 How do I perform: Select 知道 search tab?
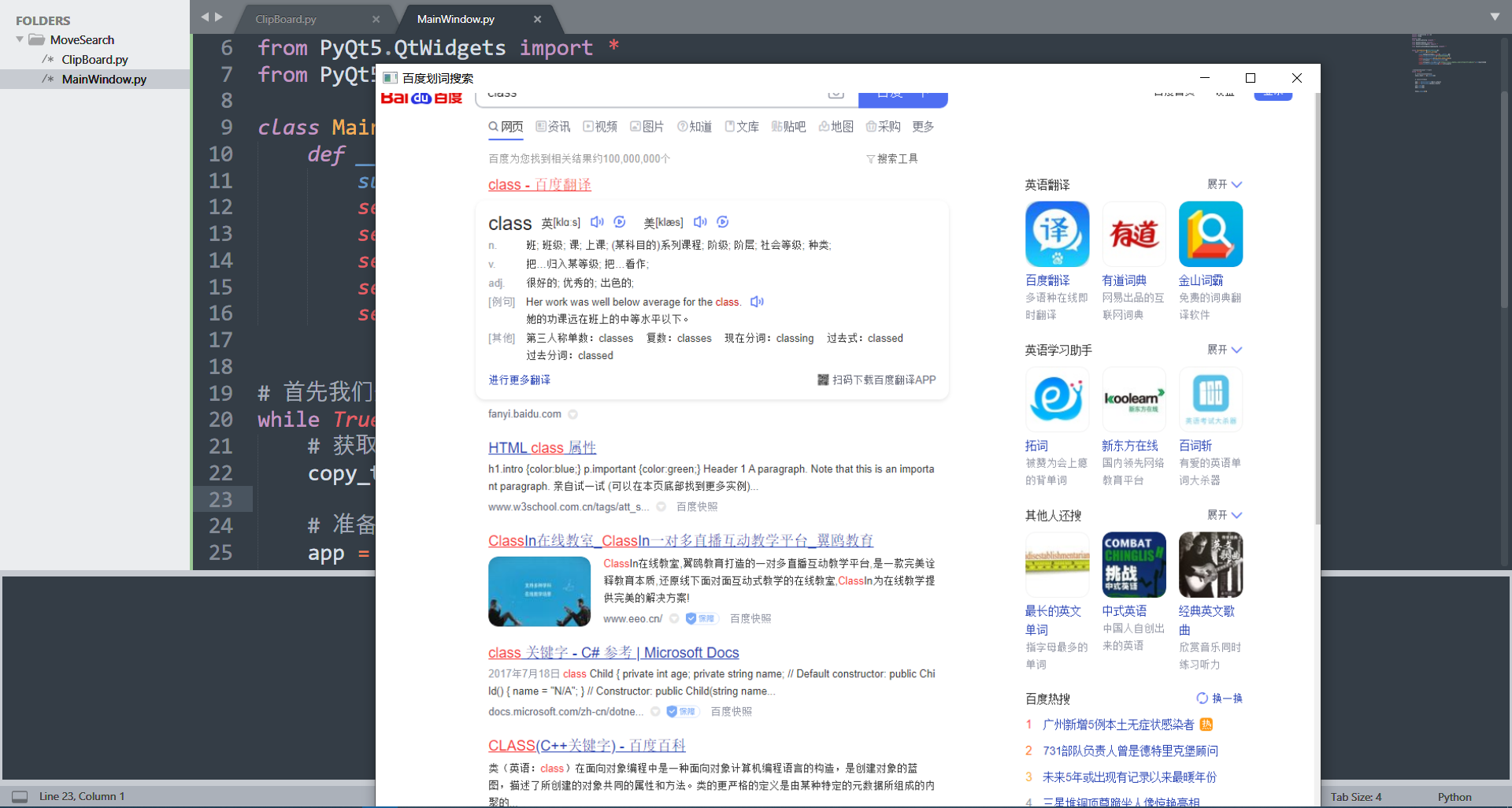click(695, 127)
